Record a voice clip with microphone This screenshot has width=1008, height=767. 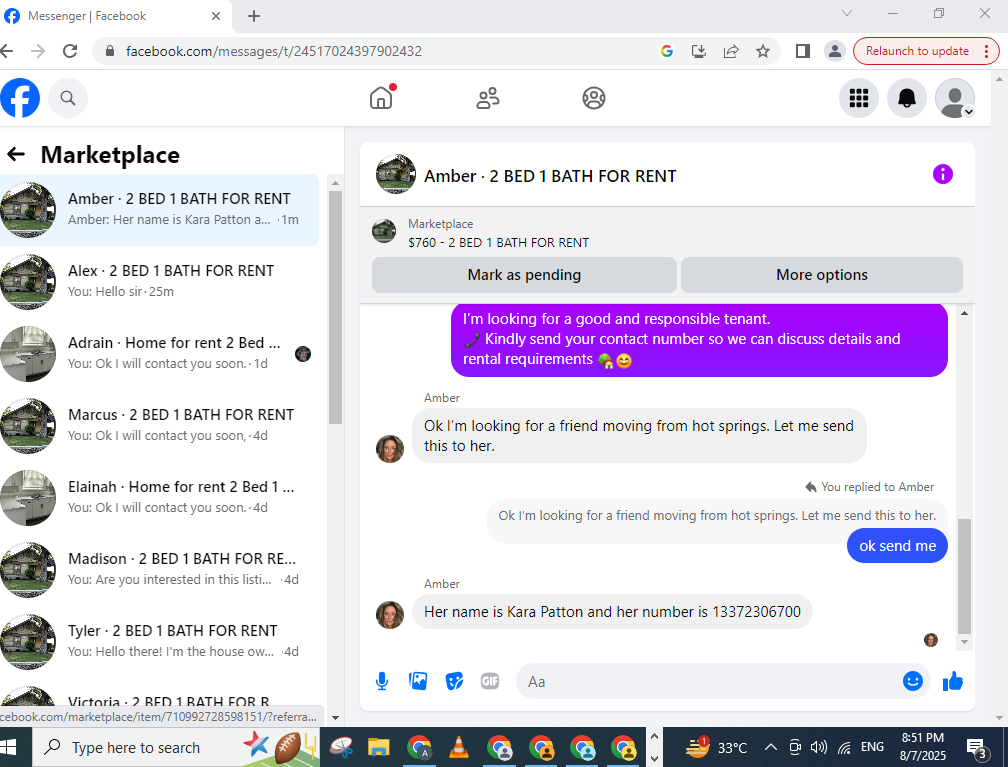tap(382, 681)
